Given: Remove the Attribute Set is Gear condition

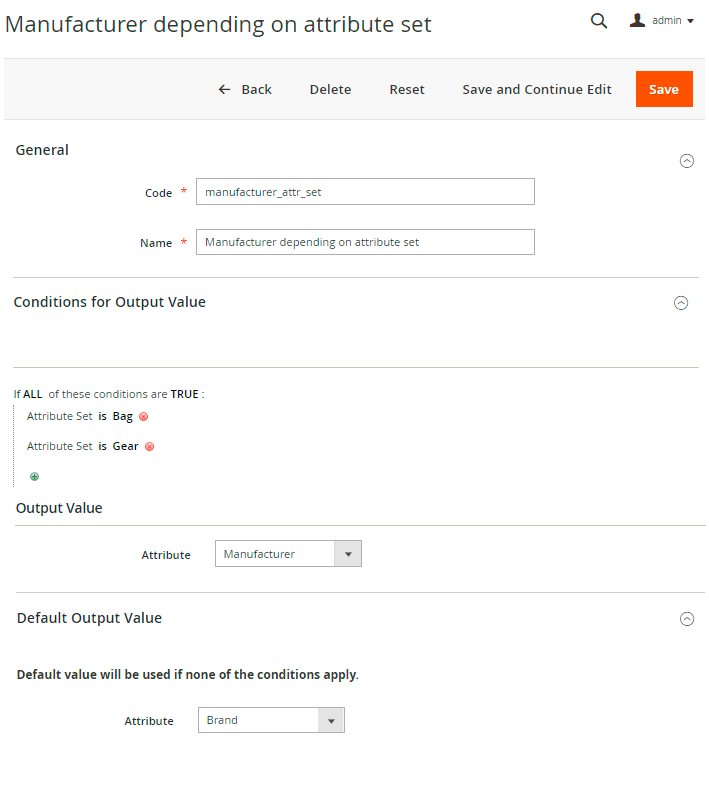Looking at the screenshot, I should [x=150, y=446].
